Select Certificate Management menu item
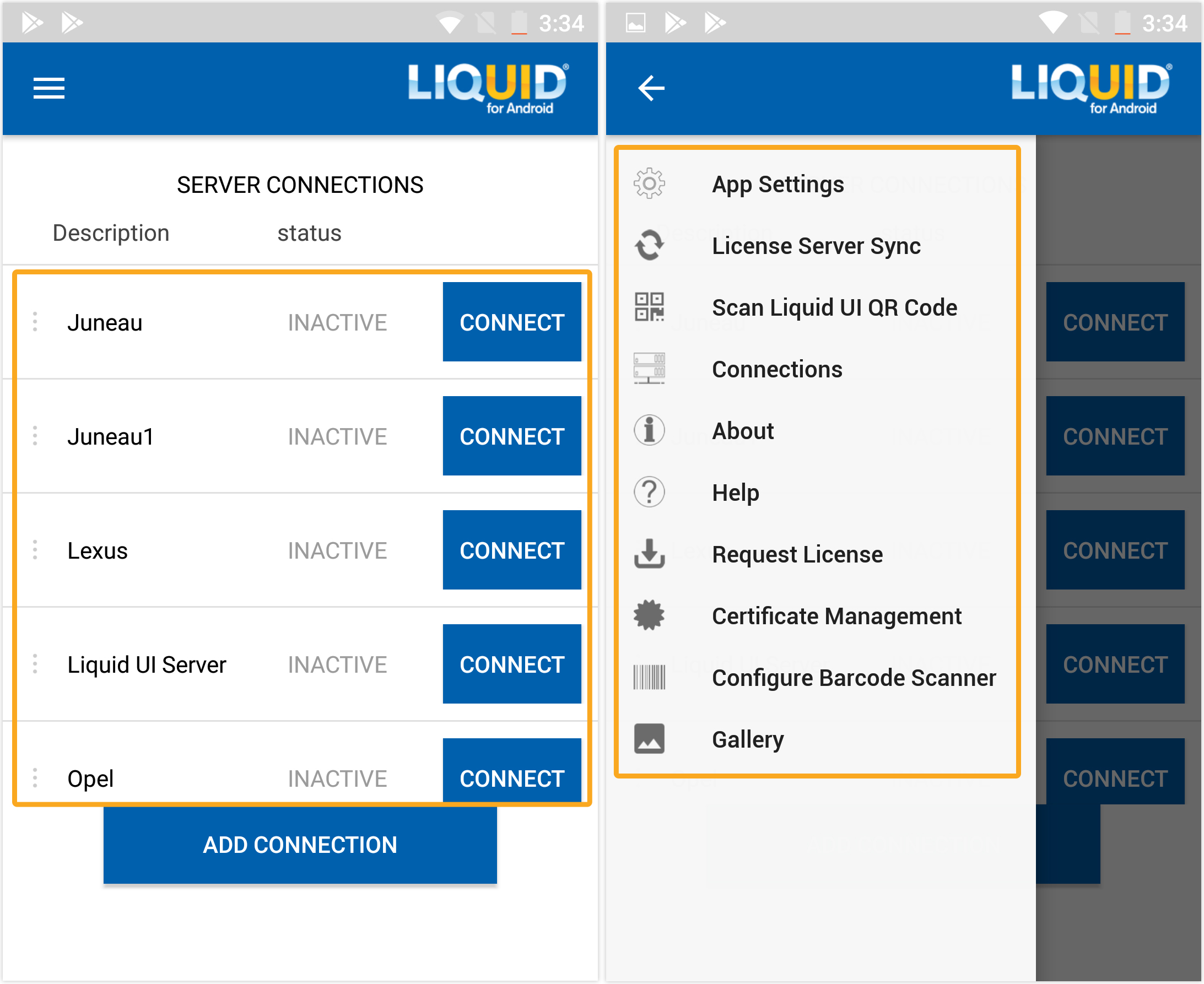This screenshot has height=984, width=1204. tap(836, 616)
